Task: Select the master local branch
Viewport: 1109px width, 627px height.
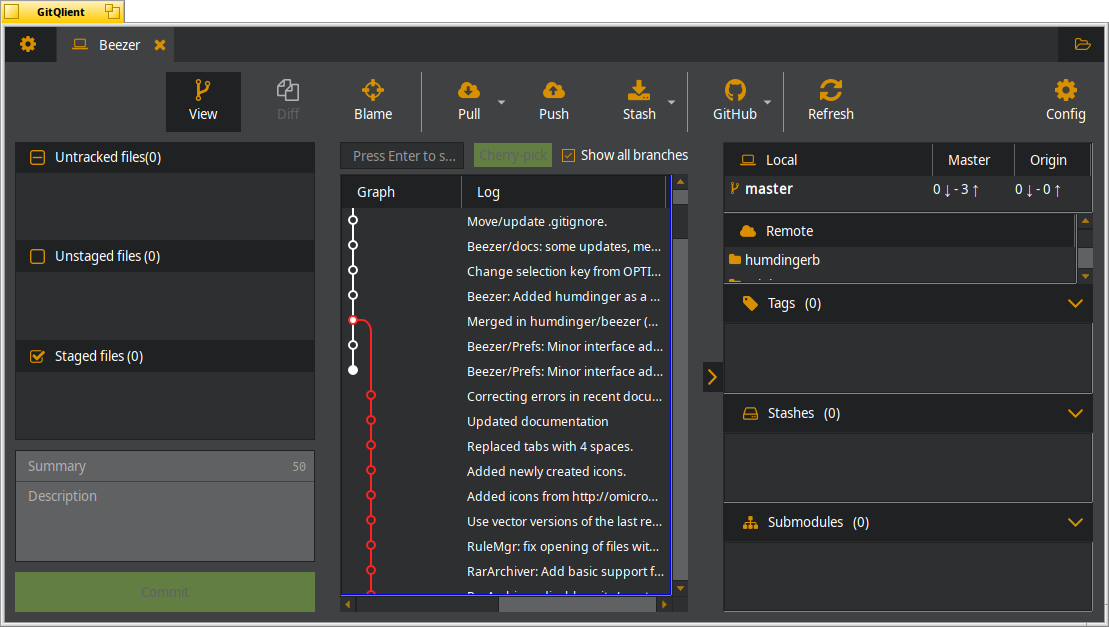Action: [769, 189]
